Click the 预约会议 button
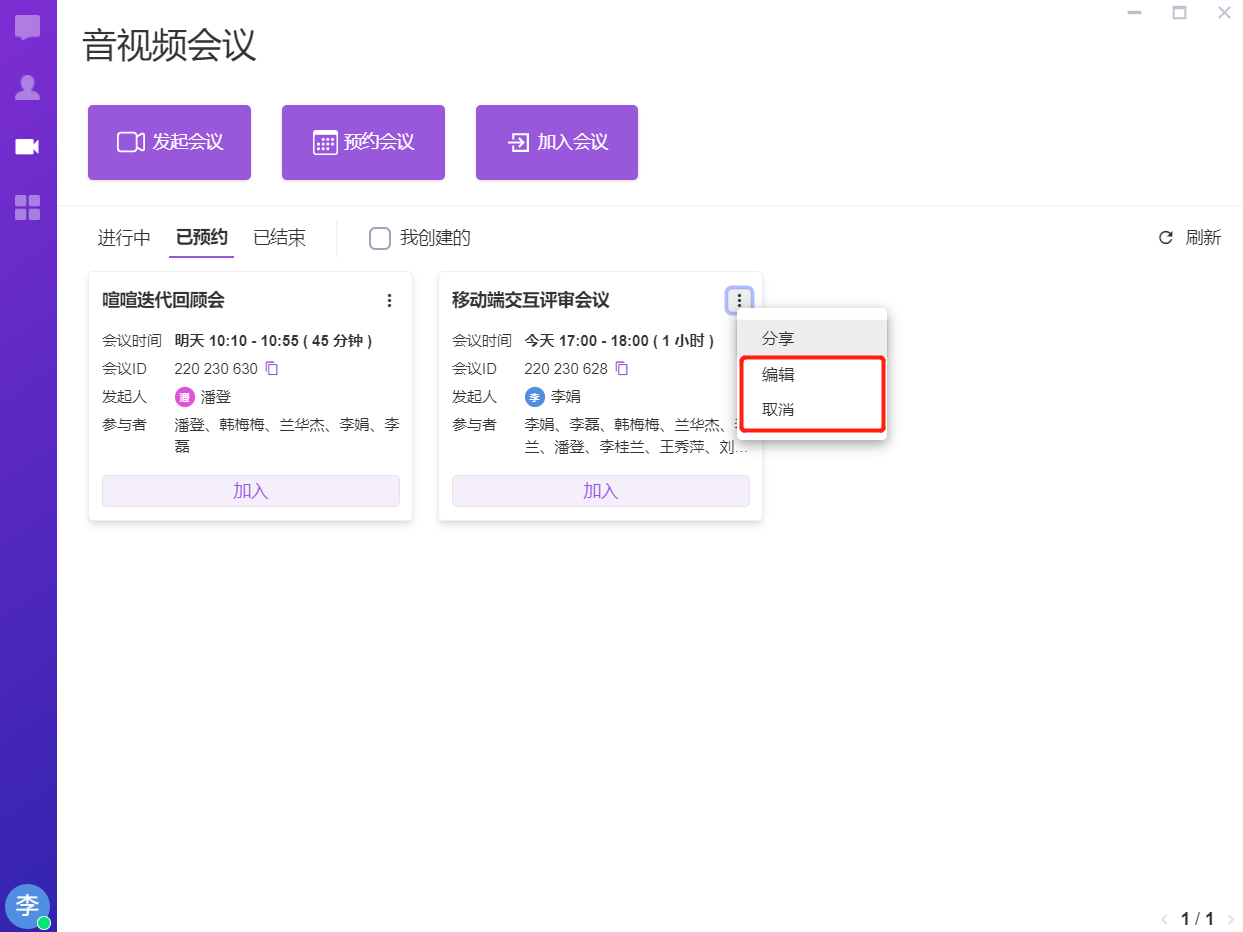The height and width of the screenshot is (932, 1243). click(363, 143)
